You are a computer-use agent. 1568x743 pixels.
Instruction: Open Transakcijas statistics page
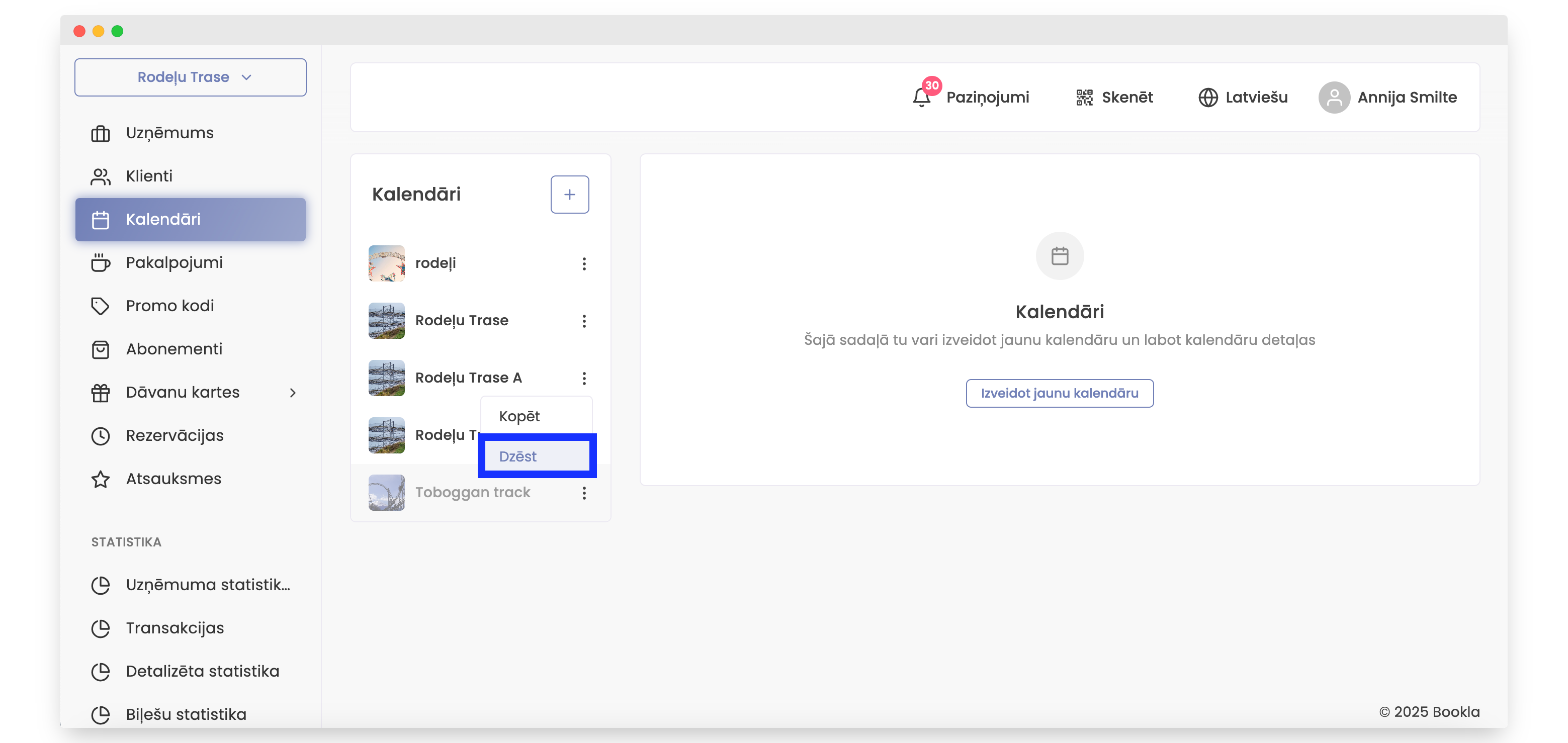coord(175,628)
